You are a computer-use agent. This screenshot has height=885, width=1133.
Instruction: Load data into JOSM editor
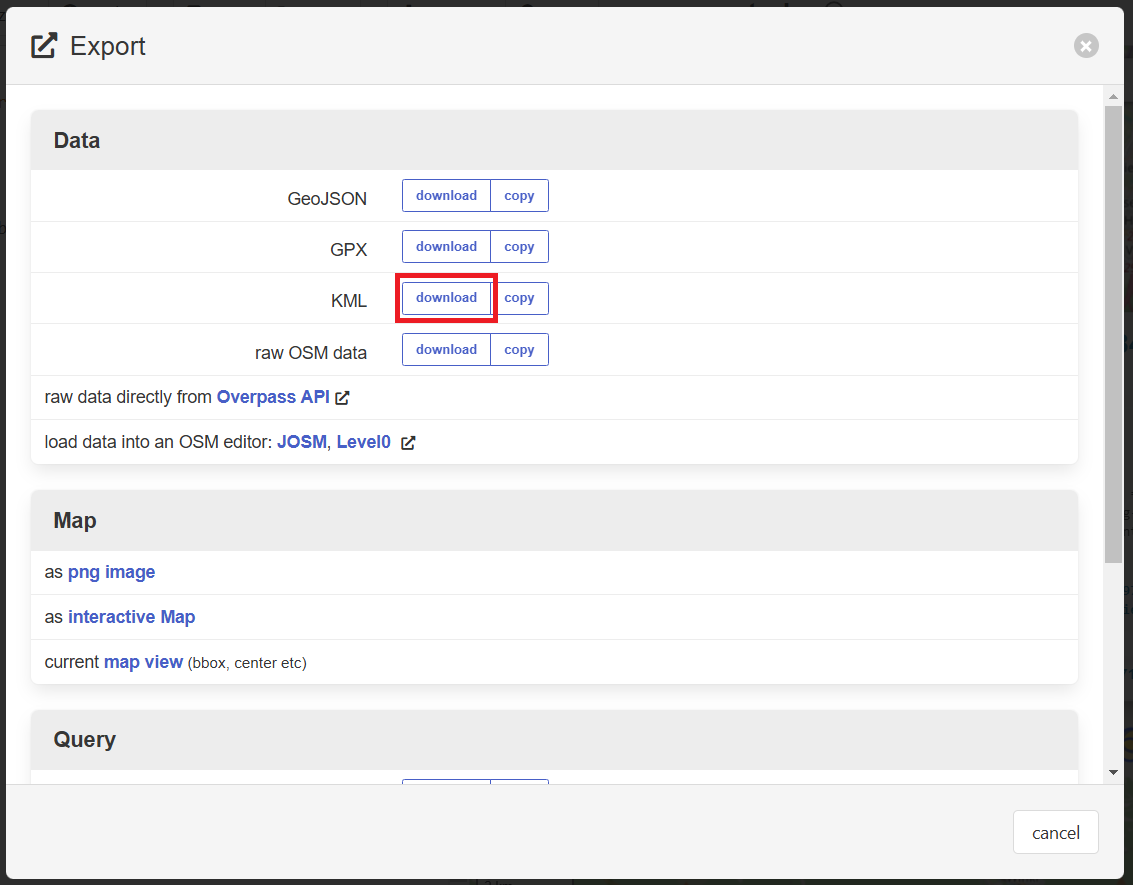301,442
